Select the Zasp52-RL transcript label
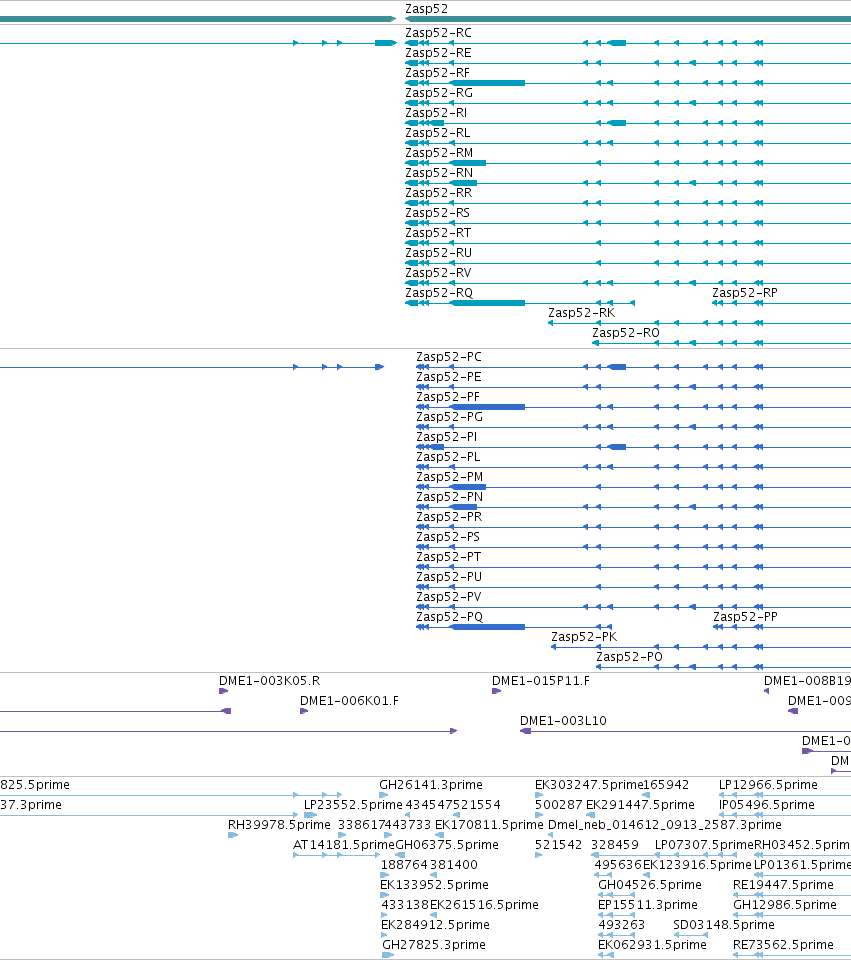The width and height of the screenshot is (851, 960). click(438, 133)
